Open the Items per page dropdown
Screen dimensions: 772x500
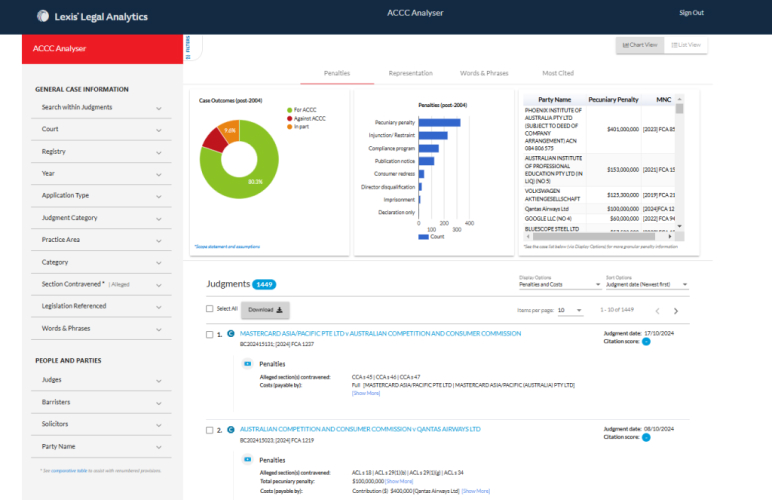click(569, 311)
